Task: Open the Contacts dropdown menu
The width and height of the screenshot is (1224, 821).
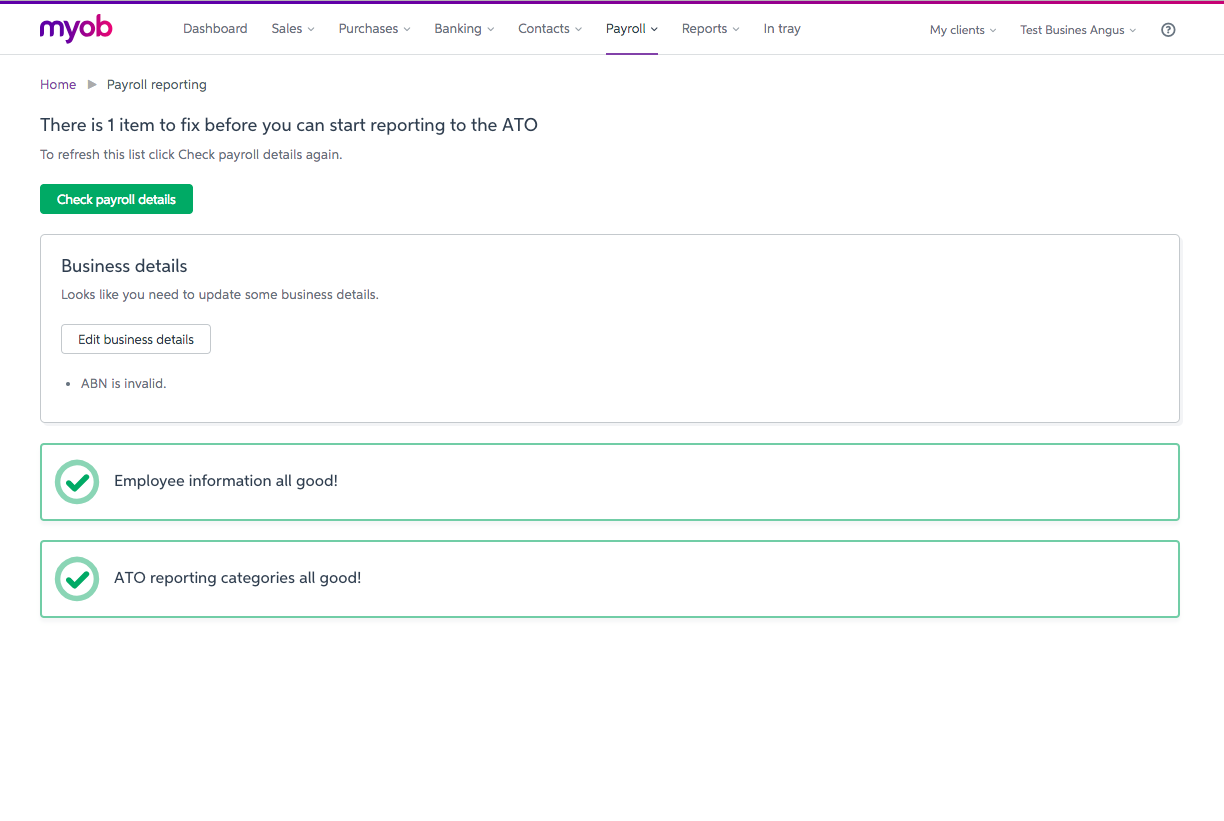Action: click(550, 29)
